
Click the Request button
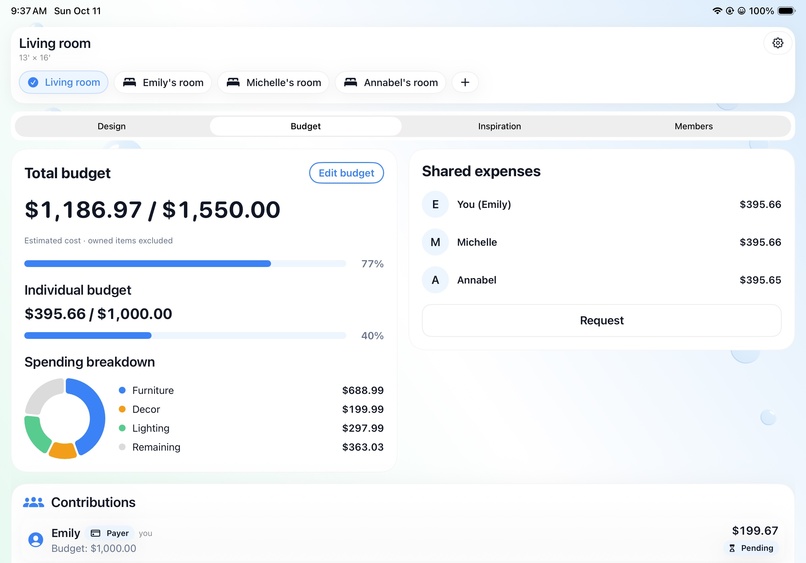click(601, 321)
